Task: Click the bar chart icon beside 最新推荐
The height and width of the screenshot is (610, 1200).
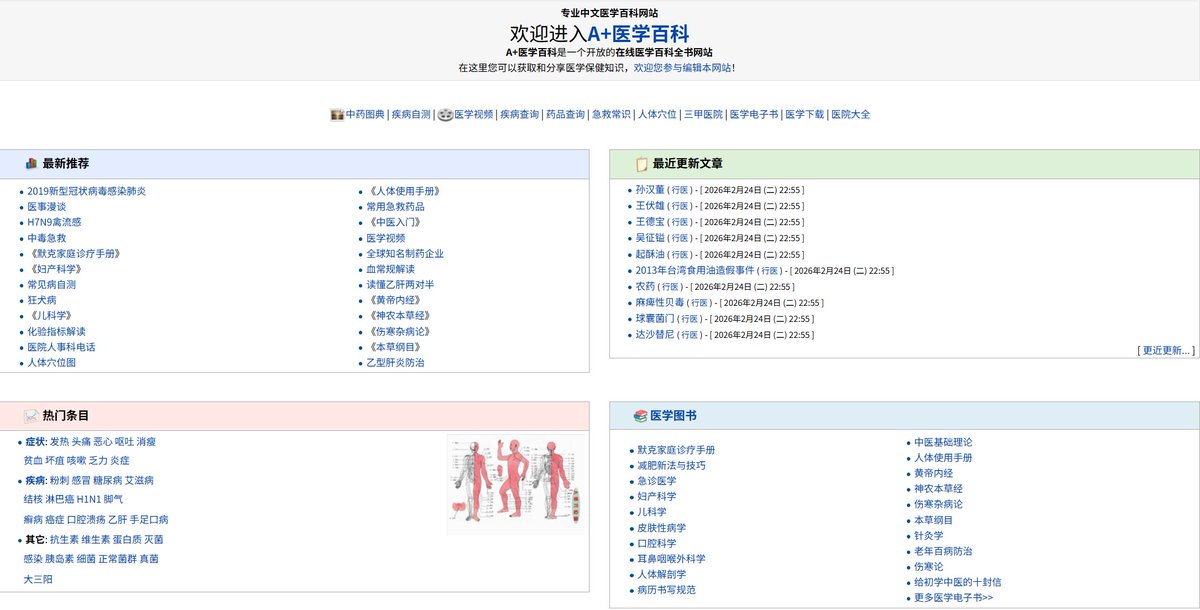Action: pyautogui.click(x=30, y=162)
